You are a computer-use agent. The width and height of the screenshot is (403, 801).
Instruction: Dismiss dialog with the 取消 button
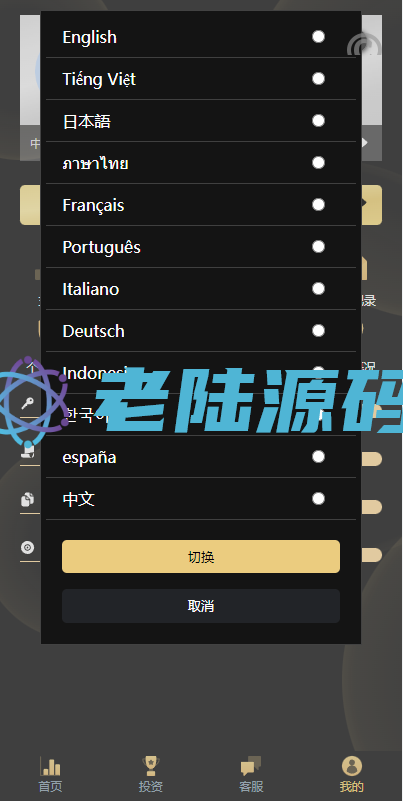pos(201,606)
